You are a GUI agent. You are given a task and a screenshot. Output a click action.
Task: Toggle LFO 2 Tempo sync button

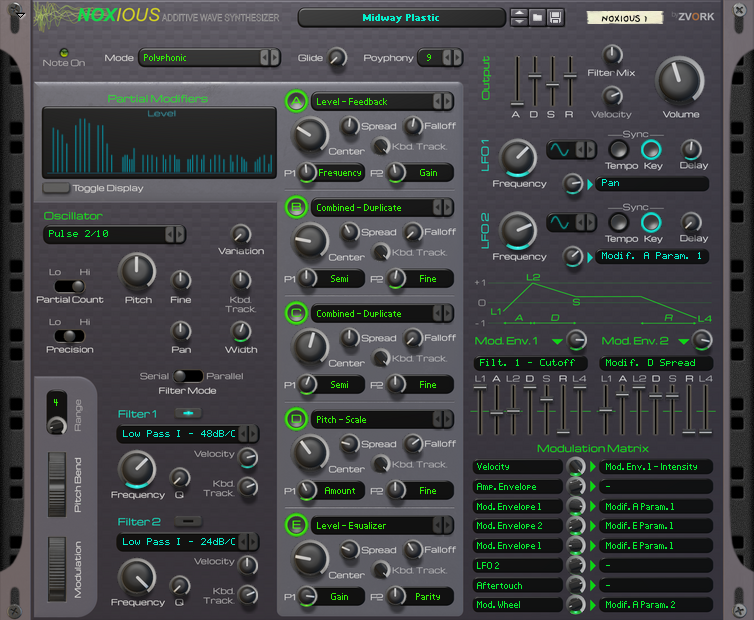[x=619, y=223]
